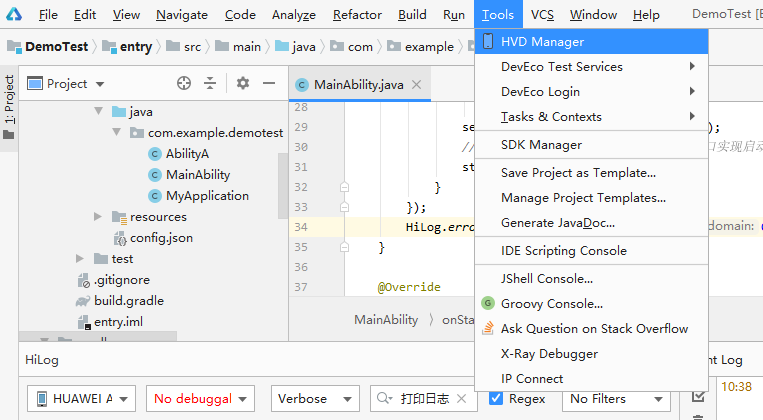Image resolution: width=763 pixels, height=420 pixels.
Task: Open the Build menu
Action: click(412, 15)
